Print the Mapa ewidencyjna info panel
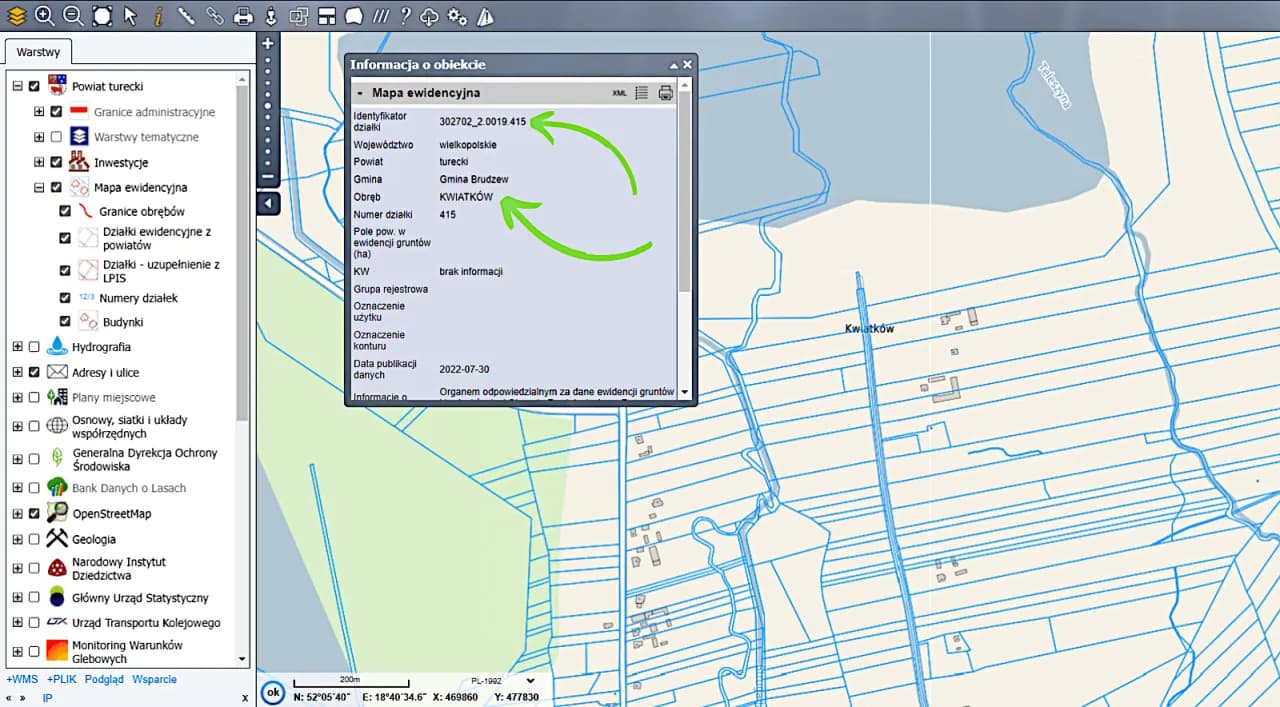 point(666,93)
